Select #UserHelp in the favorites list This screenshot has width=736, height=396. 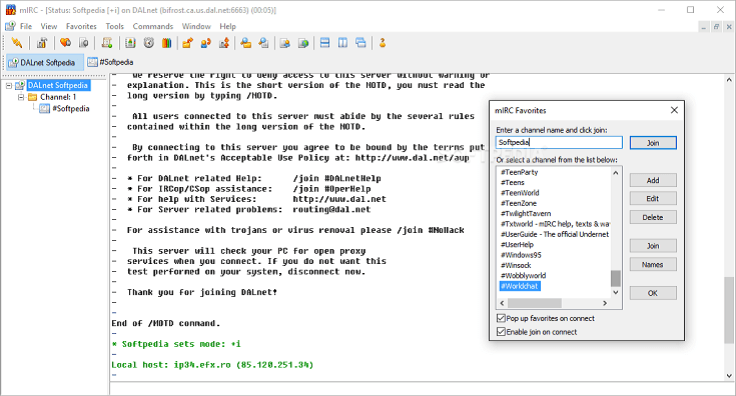[517, 244]
